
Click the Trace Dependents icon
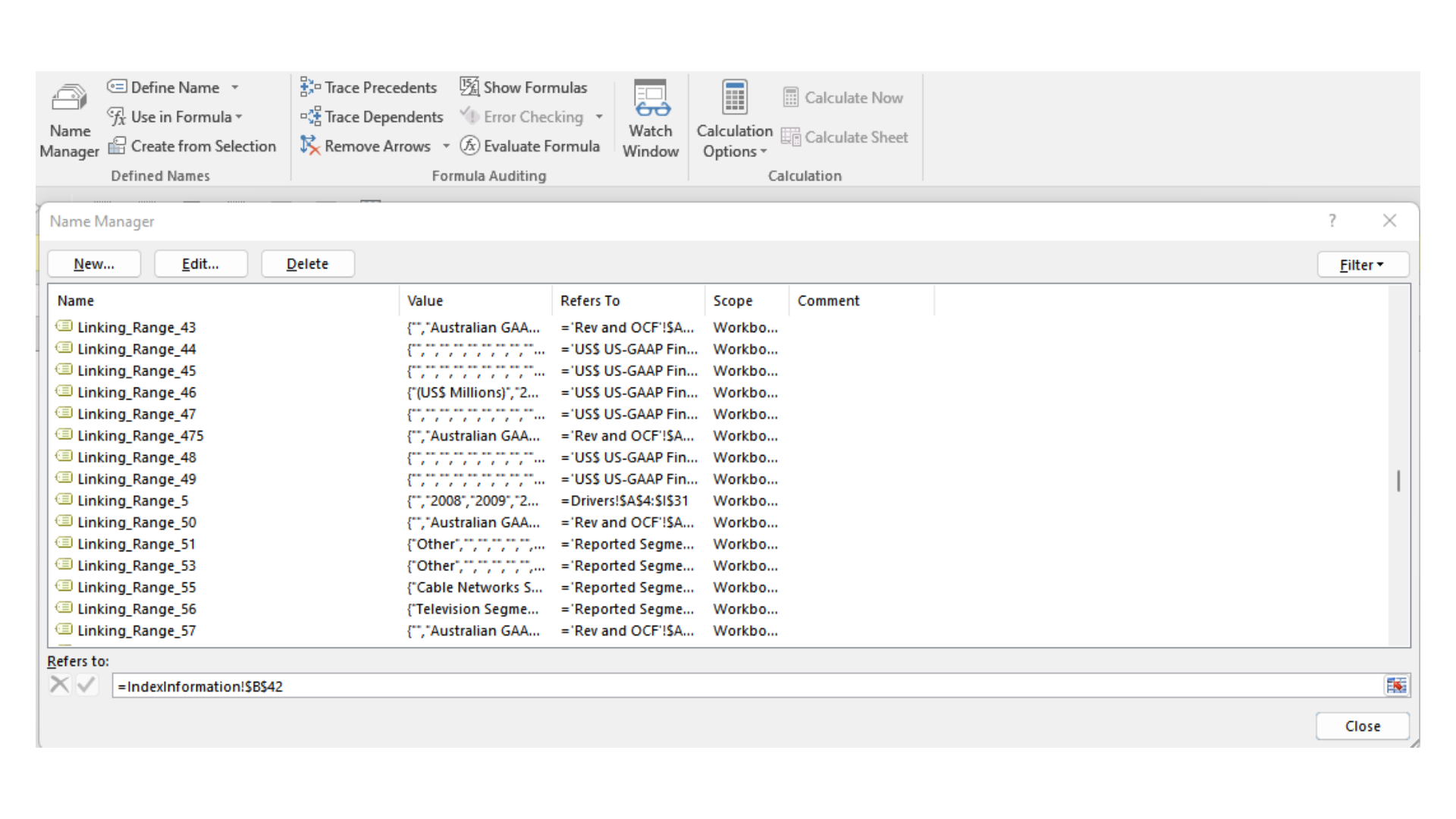point(310,117)
